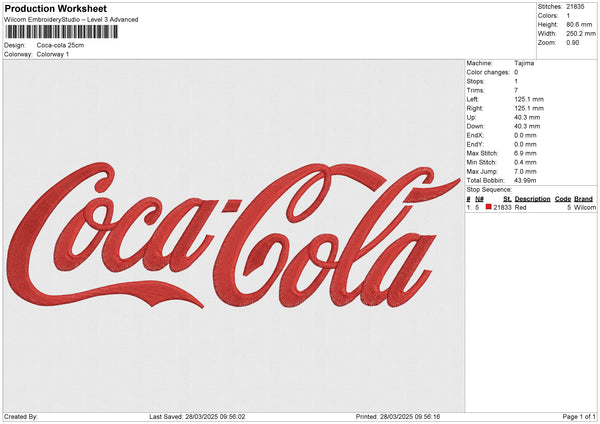Click the total bobbin value '43.99m'
This screenshot has width=600, height=424.
coord(525,180)
